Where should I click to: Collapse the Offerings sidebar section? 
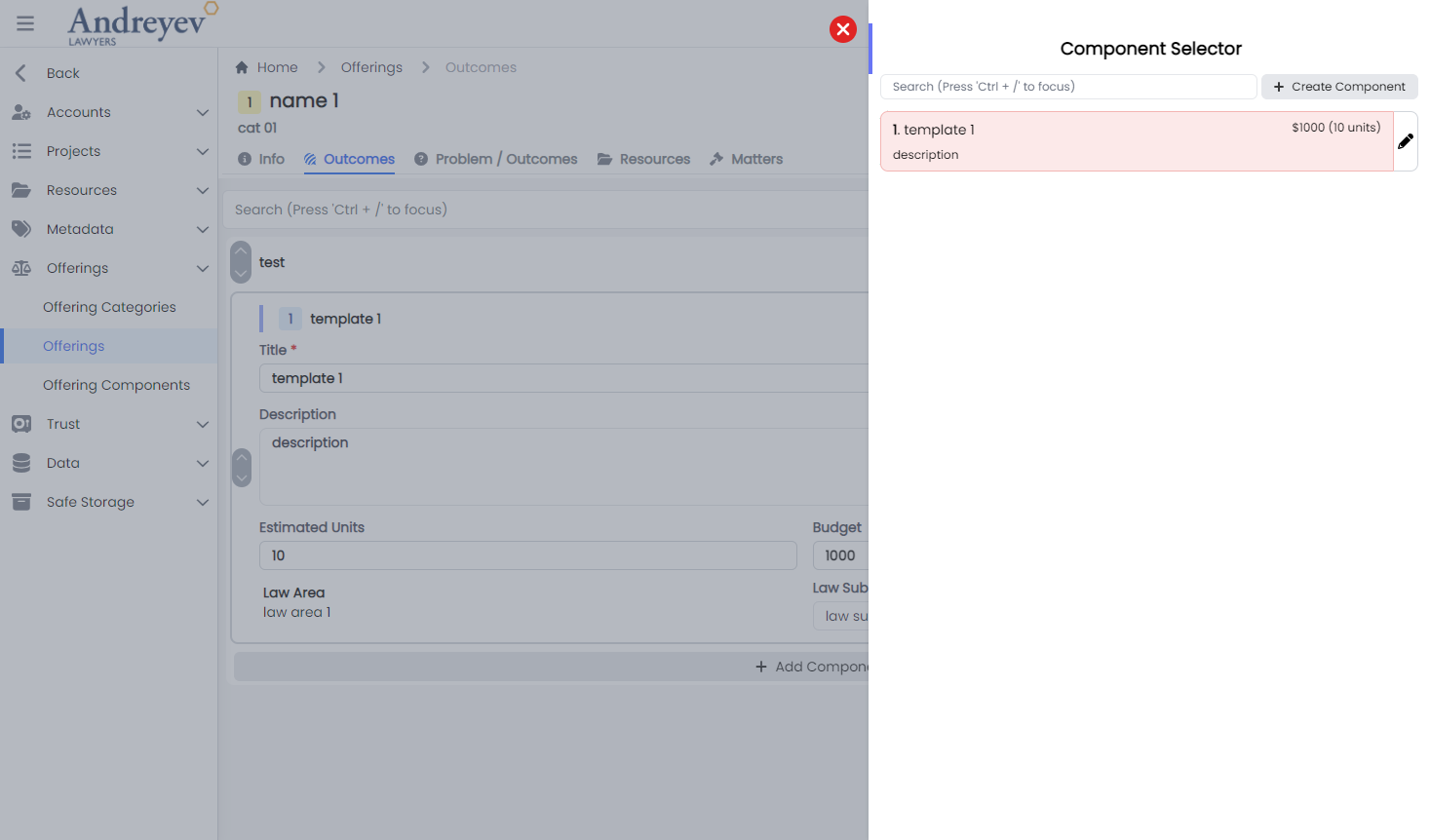point(203,268)
